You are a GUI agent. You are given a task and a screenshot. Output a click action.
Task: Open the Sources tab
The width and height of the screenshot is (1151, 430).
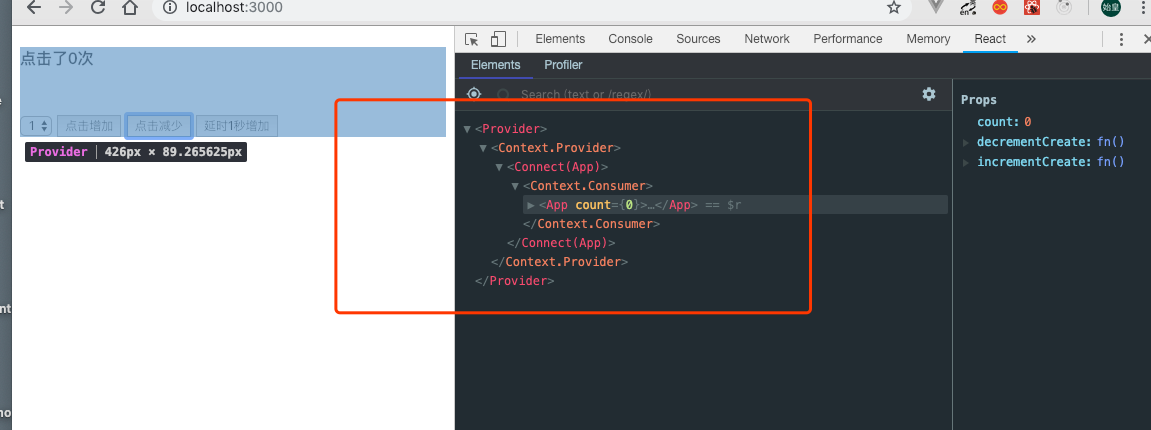tap(698, 39)
